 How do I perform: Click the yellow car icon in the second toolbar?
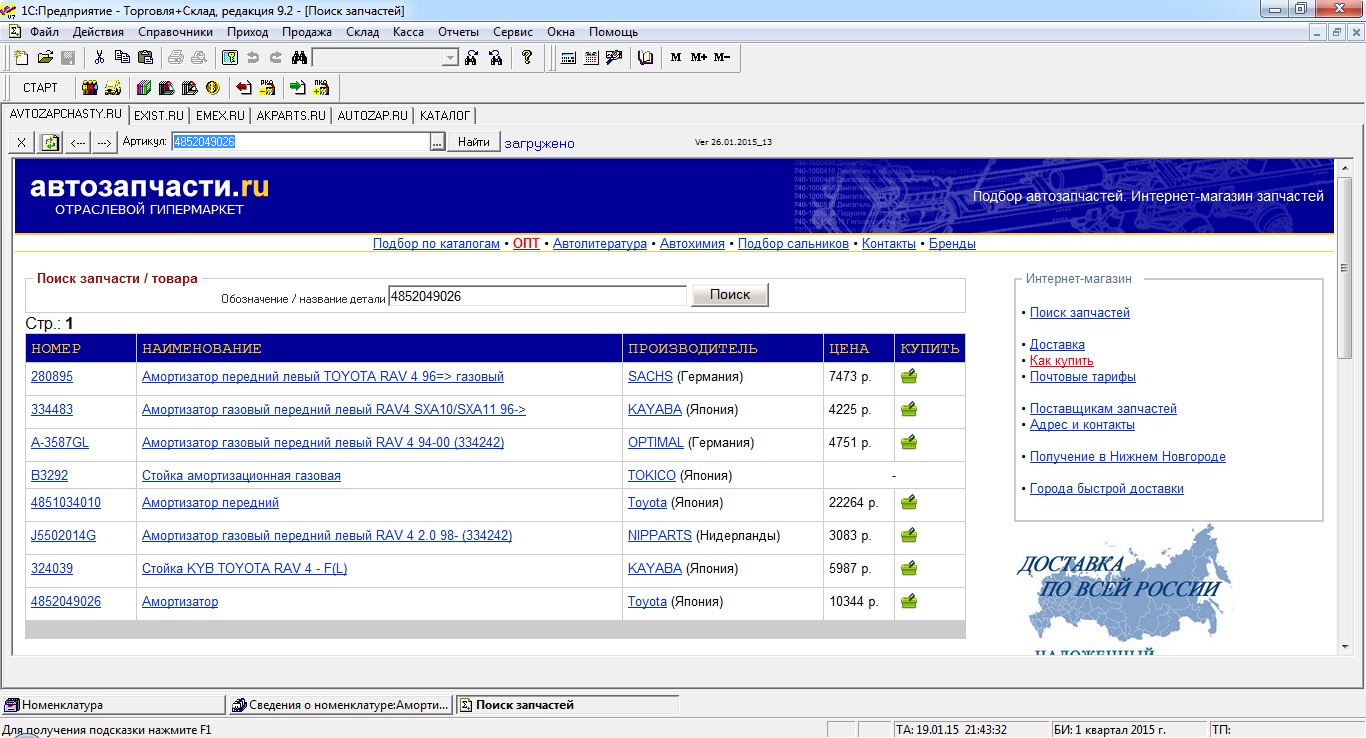[113, 87]
